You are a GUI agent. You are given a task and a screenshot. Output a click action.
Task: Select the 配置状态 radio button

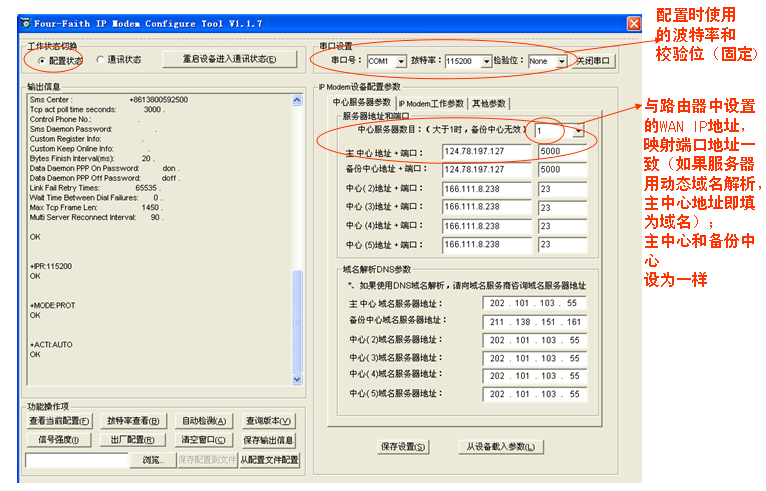click(x=42, y=61)
